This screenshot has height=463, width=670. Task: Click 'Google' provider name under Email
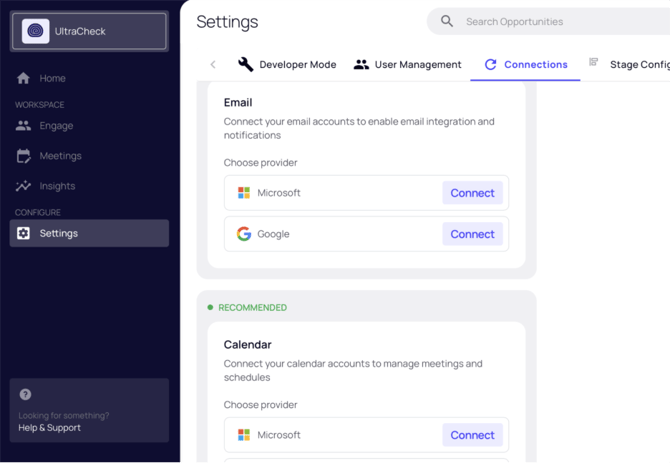(273, 234)
